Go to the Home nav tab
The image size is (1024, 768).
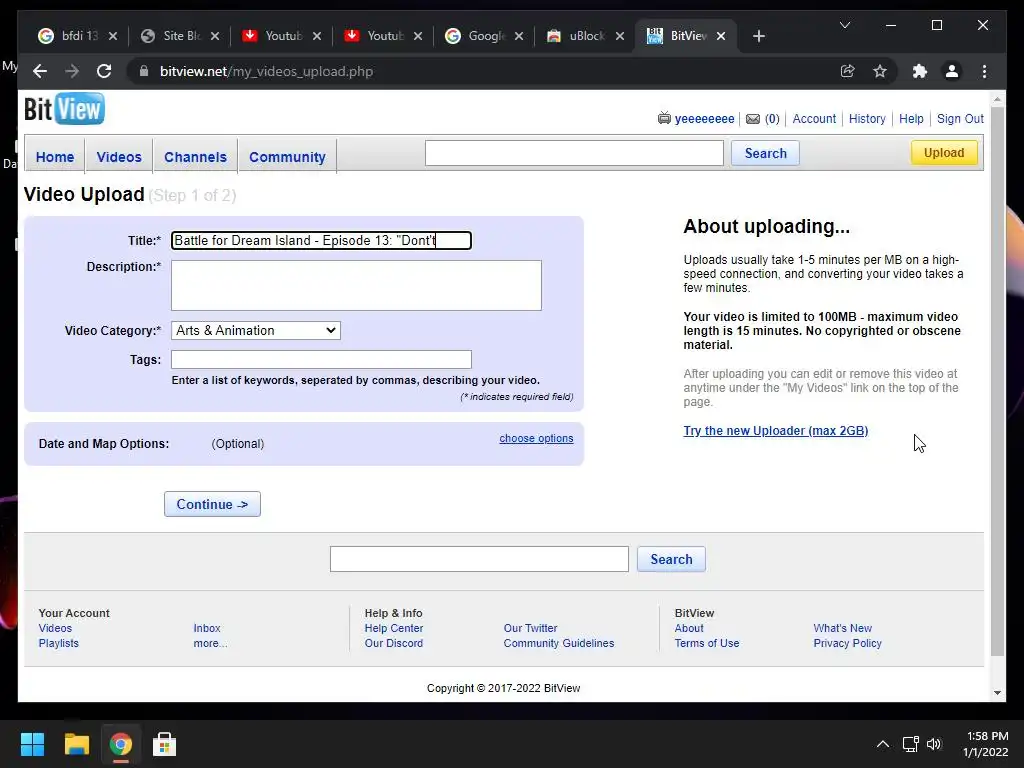coord(55,157)
